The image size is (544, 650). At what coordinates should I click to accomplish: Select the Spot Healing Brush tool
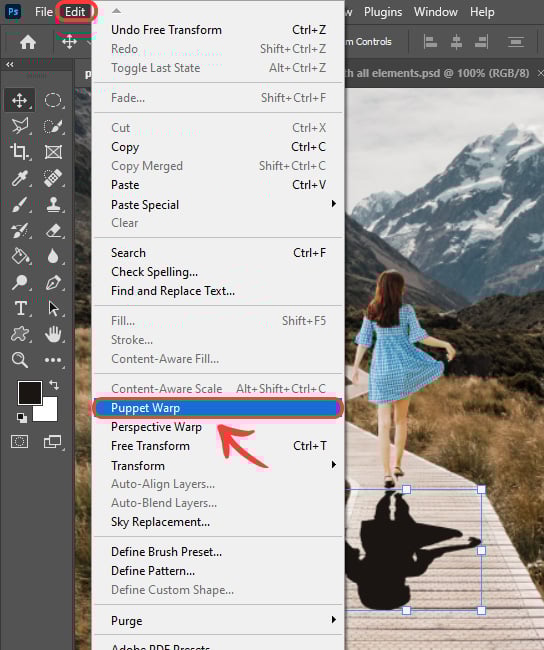(x=53, y=178)
